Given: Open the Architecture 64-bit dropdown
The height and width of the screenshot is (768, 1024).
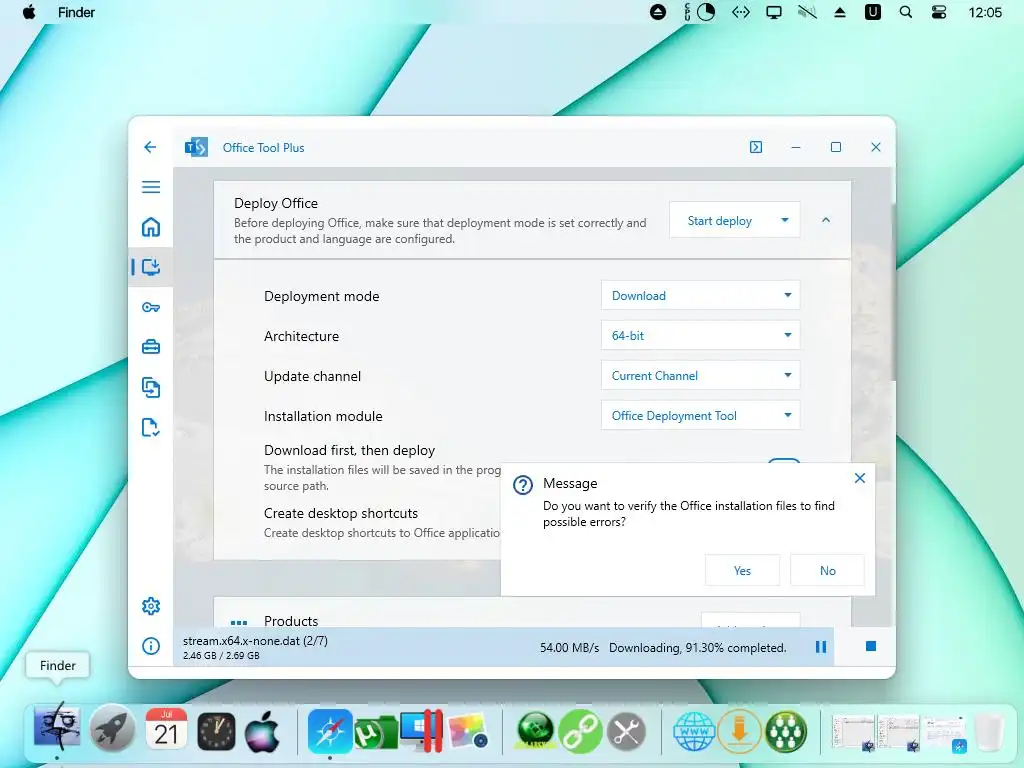Looking at the screenshot, I should point(700,335).
